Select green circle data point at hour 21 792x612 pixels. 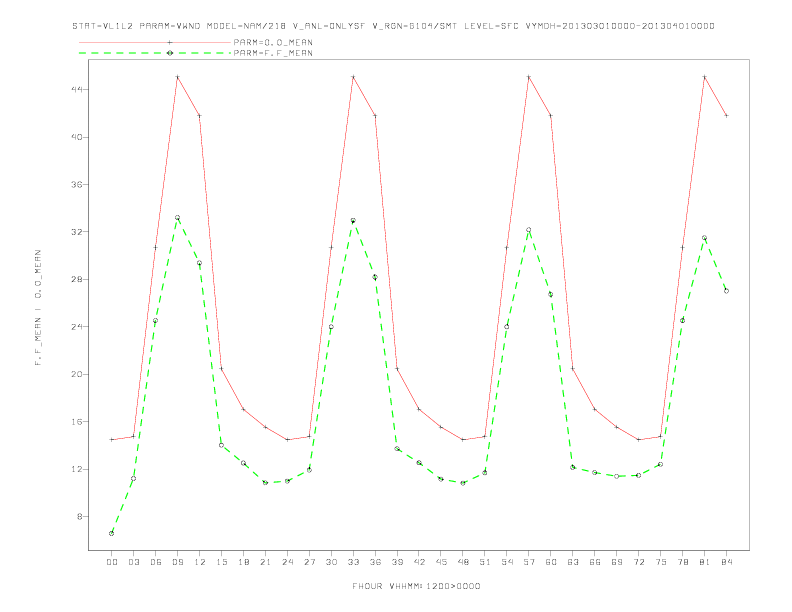[265, 483]
